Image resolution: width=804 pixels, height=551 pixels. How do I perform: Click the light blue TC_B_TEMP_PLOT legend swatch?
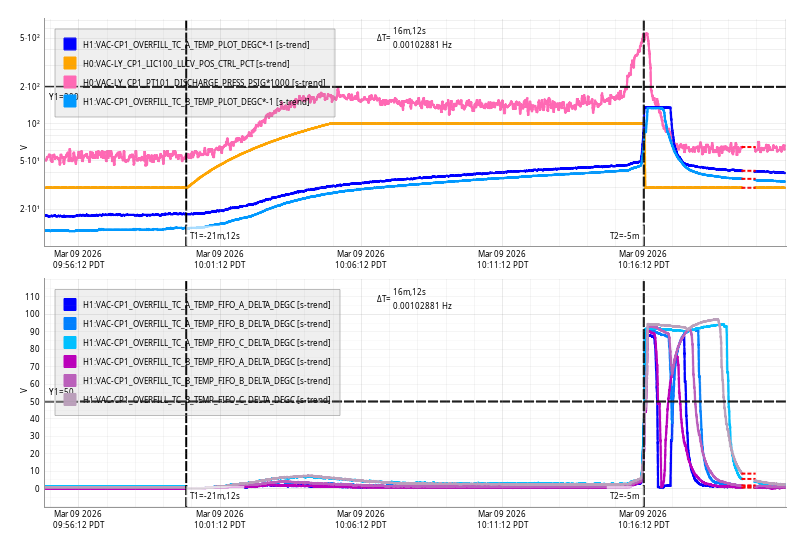70,101
